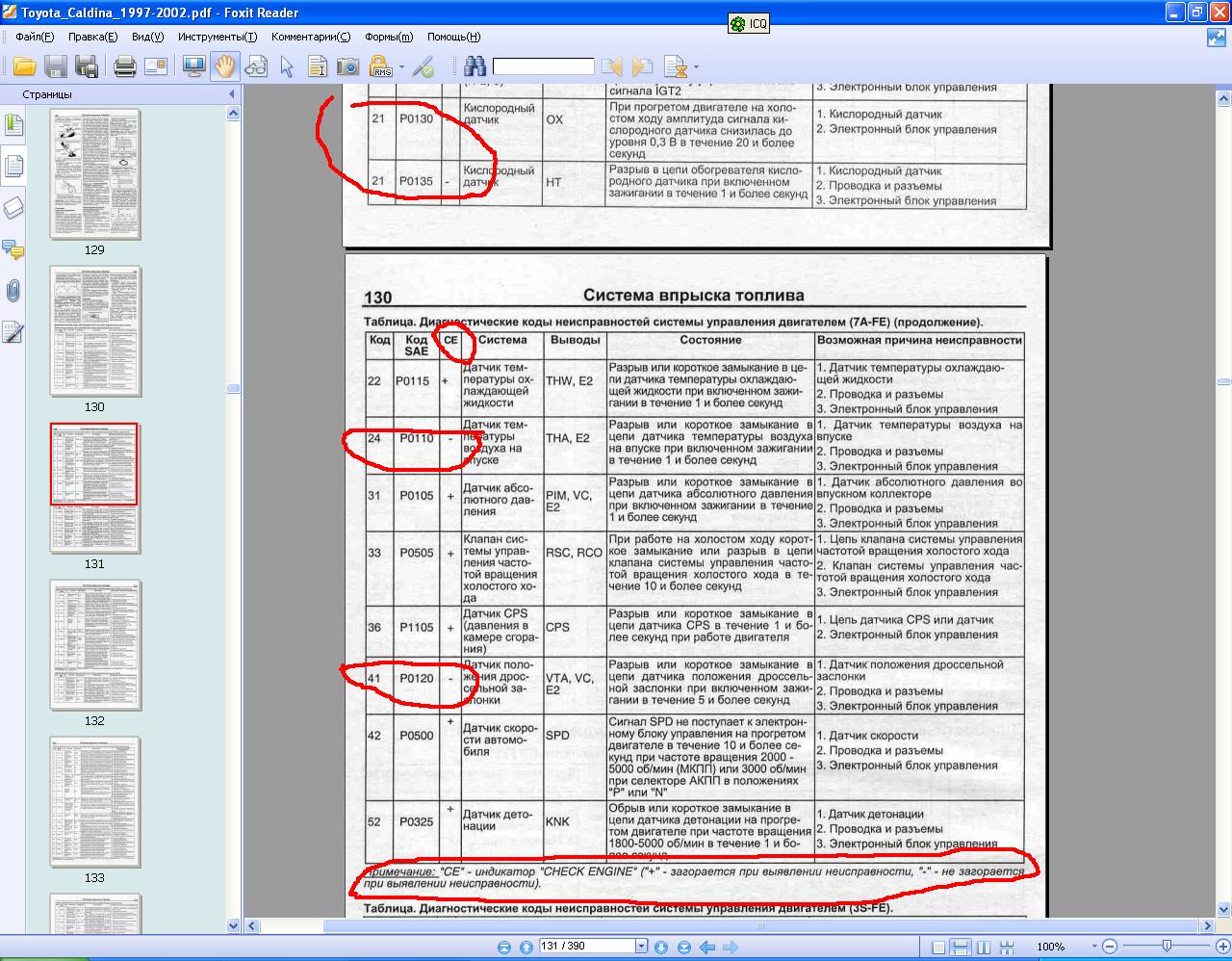The width and height of the screenshot is (1232, 961).
Task: Go to next page arrow button
Action: tap(661, 947)
